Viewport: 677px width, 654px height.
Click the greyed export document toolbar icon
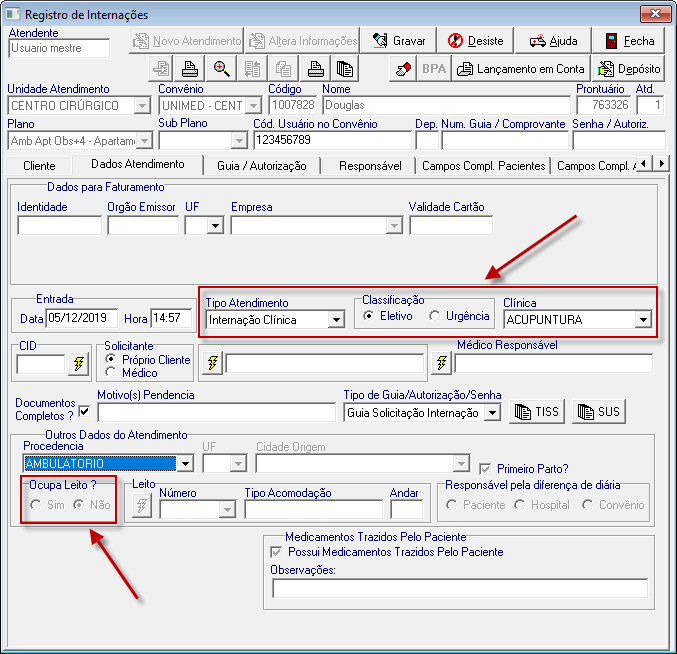click(x=161, y=69)
